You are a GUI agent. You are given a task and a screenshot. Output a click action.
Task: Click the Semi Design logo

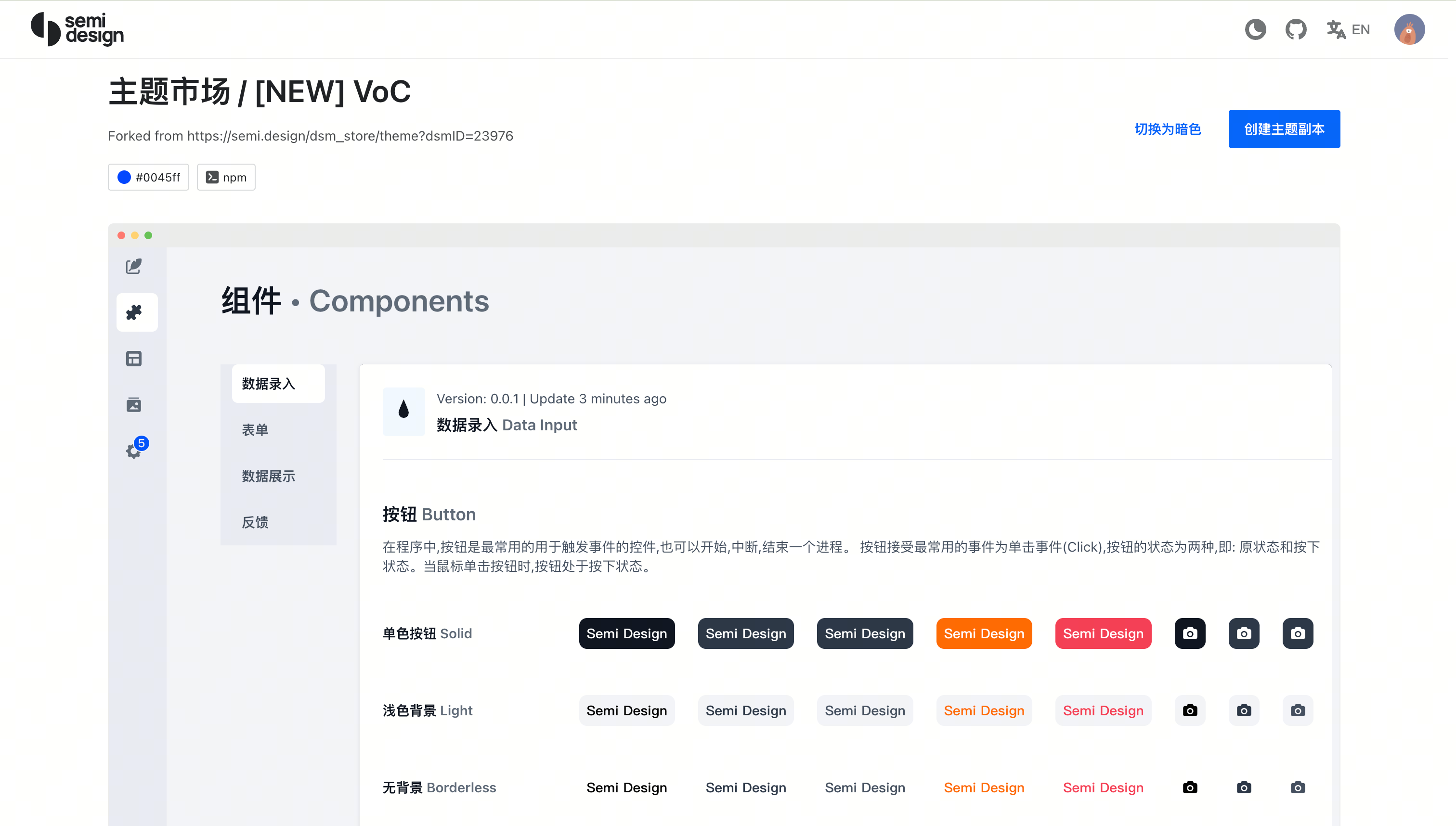tap(77, 29)
